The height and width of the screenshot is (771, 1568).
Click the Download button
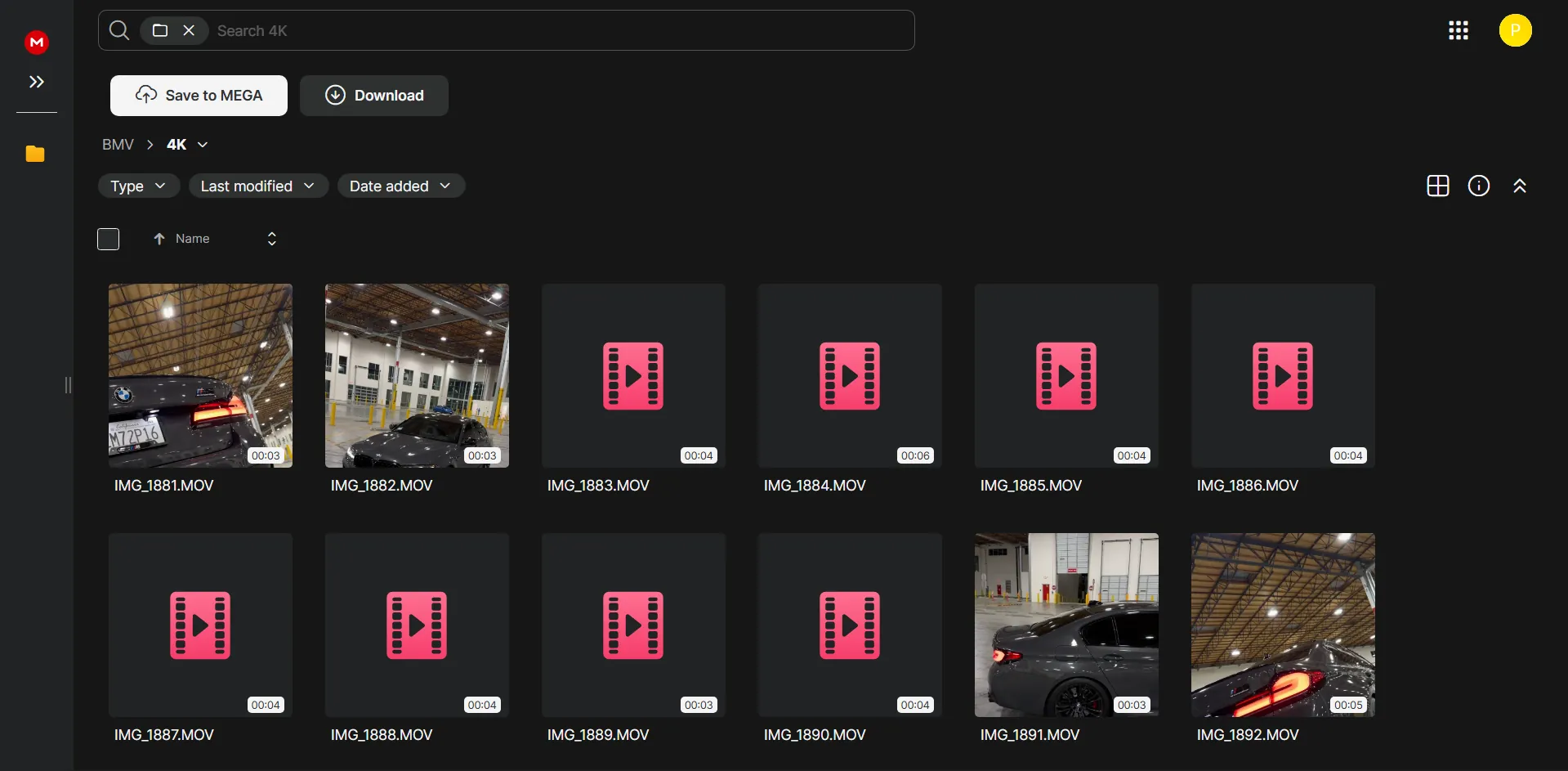373,96
